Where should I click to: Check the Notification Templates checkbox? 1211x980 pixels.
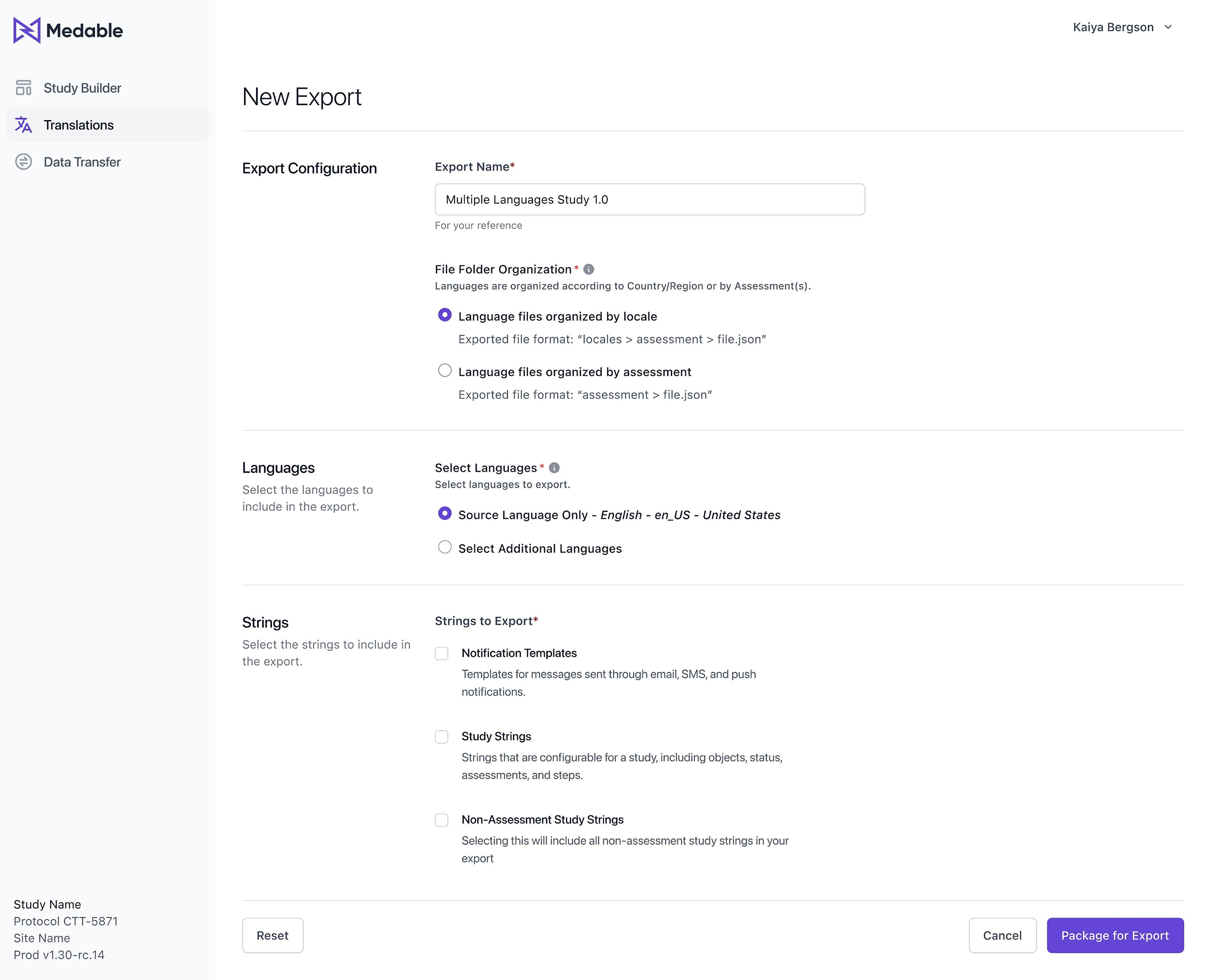pyautogui.click(x=442, y=654)
